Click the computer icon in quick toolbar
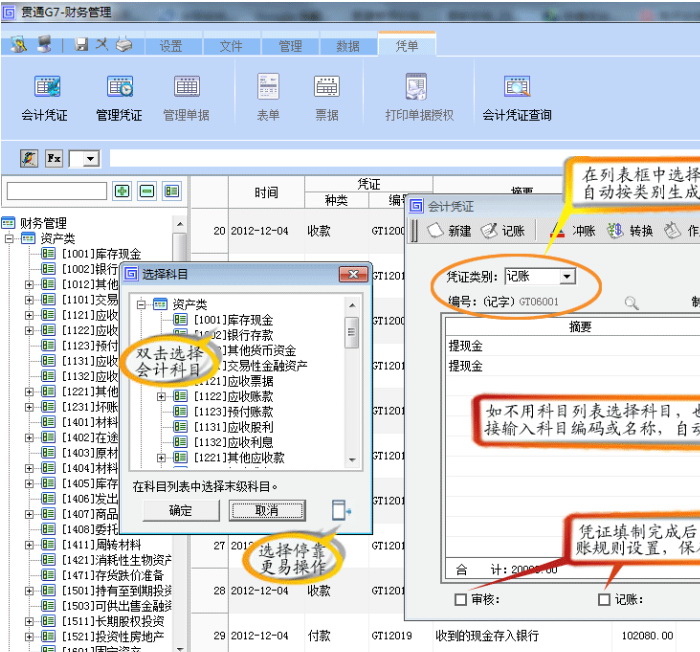Viewport: 700px width, 652px height. 44,44
